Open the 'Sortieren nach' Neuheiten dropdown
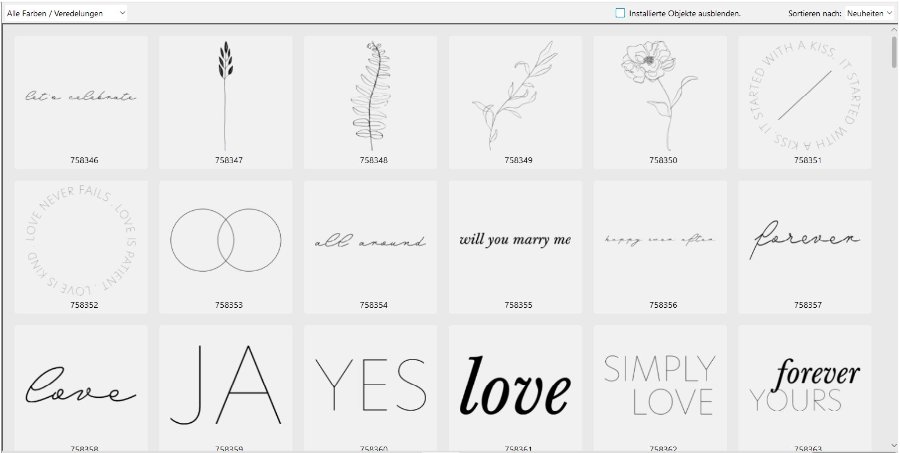This screenshot has height=453, width=900. [870, 13]
